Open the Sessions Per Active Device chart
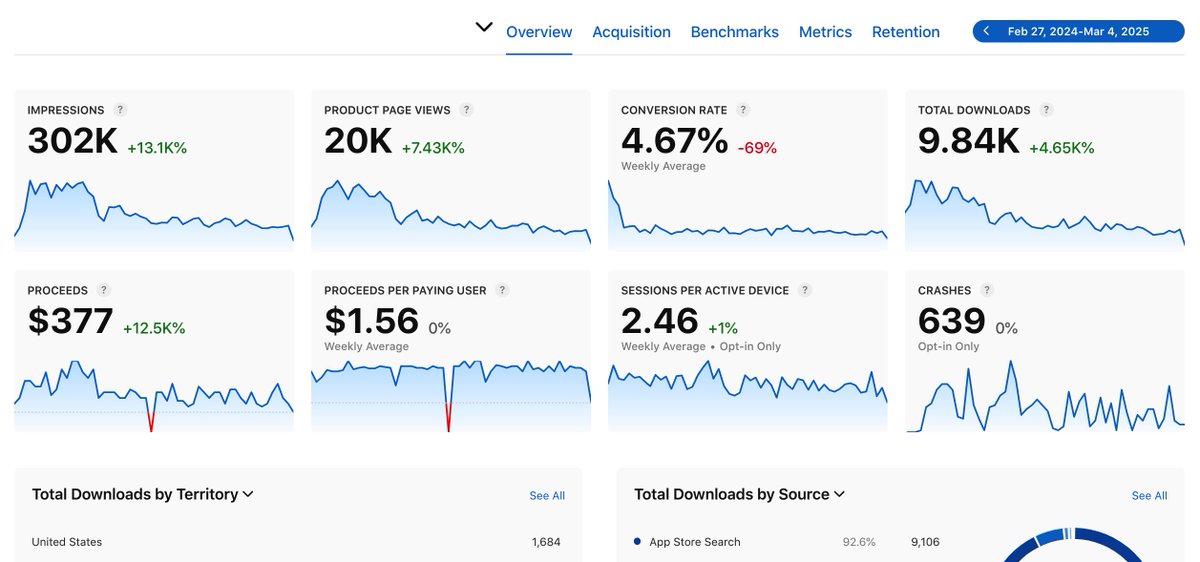 748,396
